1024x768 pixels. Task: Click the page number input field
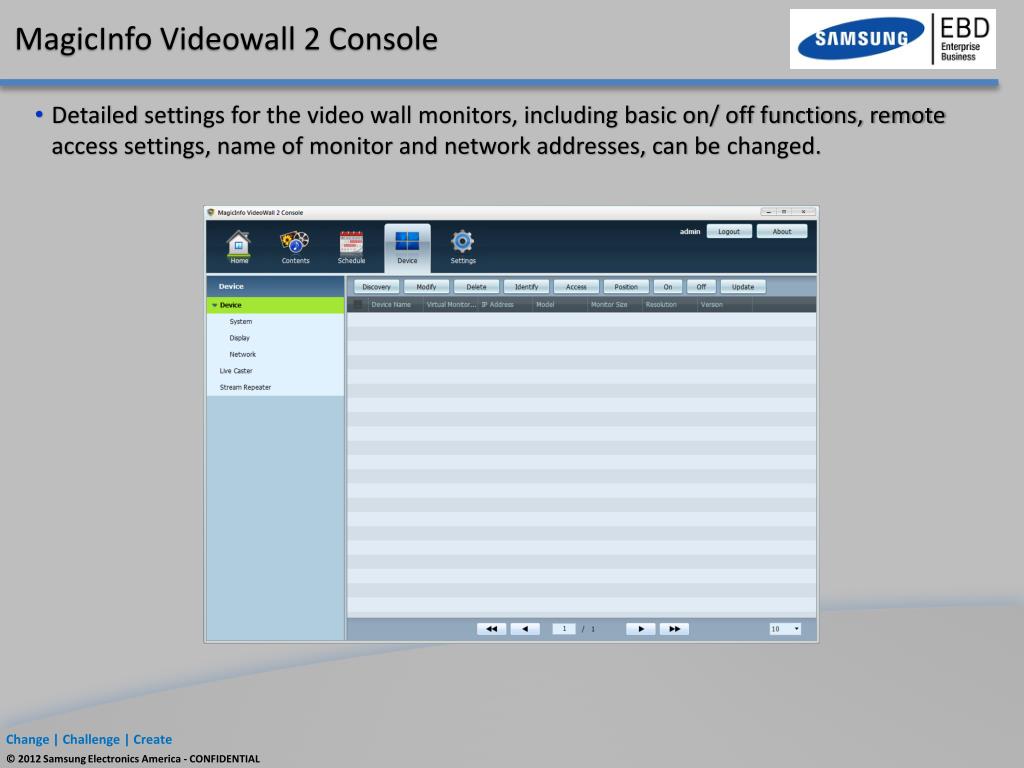[564, 629]
